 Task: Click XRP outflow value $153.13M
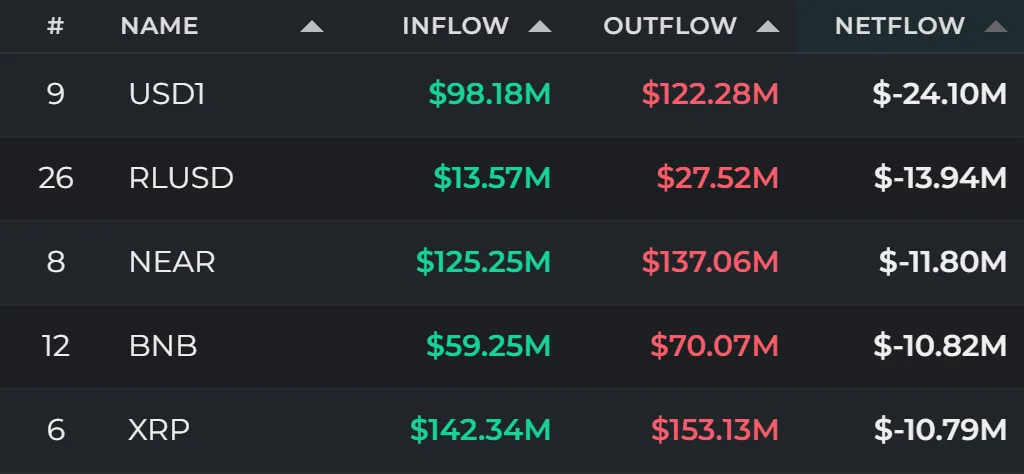[x=715, y=430]
